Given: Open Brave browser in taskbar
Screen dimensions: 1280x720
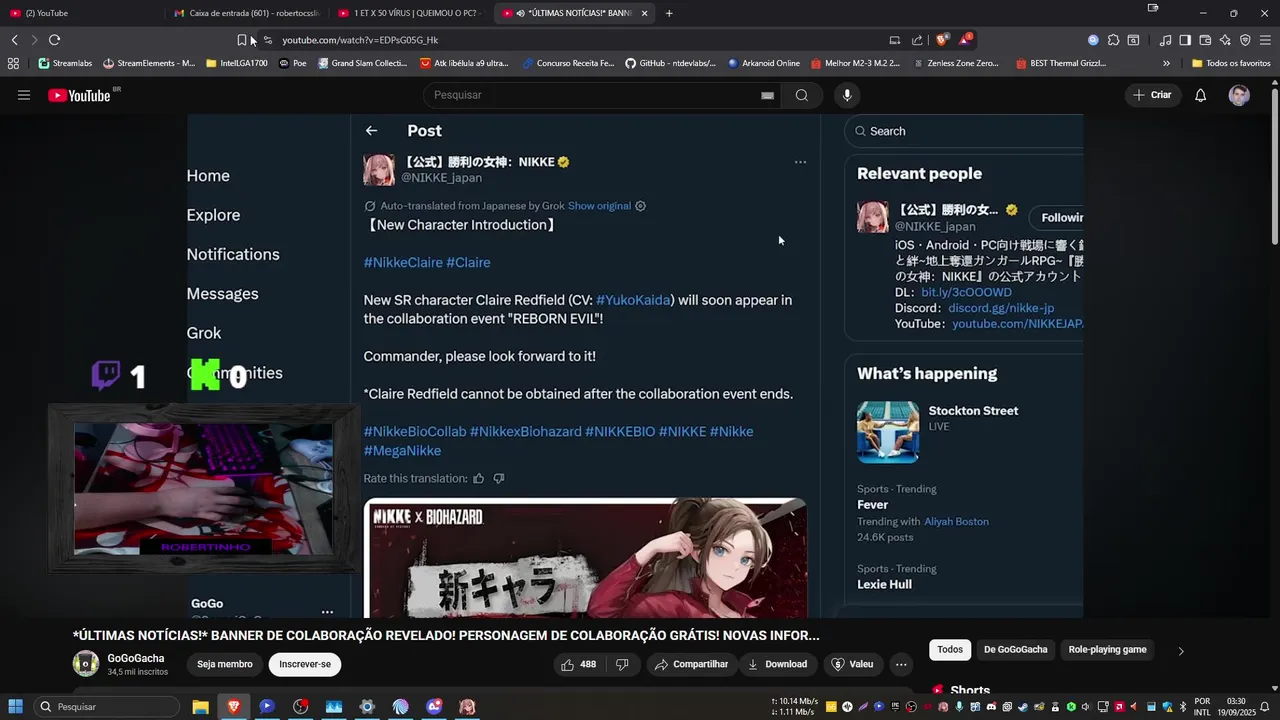Looking at the screenshot, I should click(x=233, y=707).
